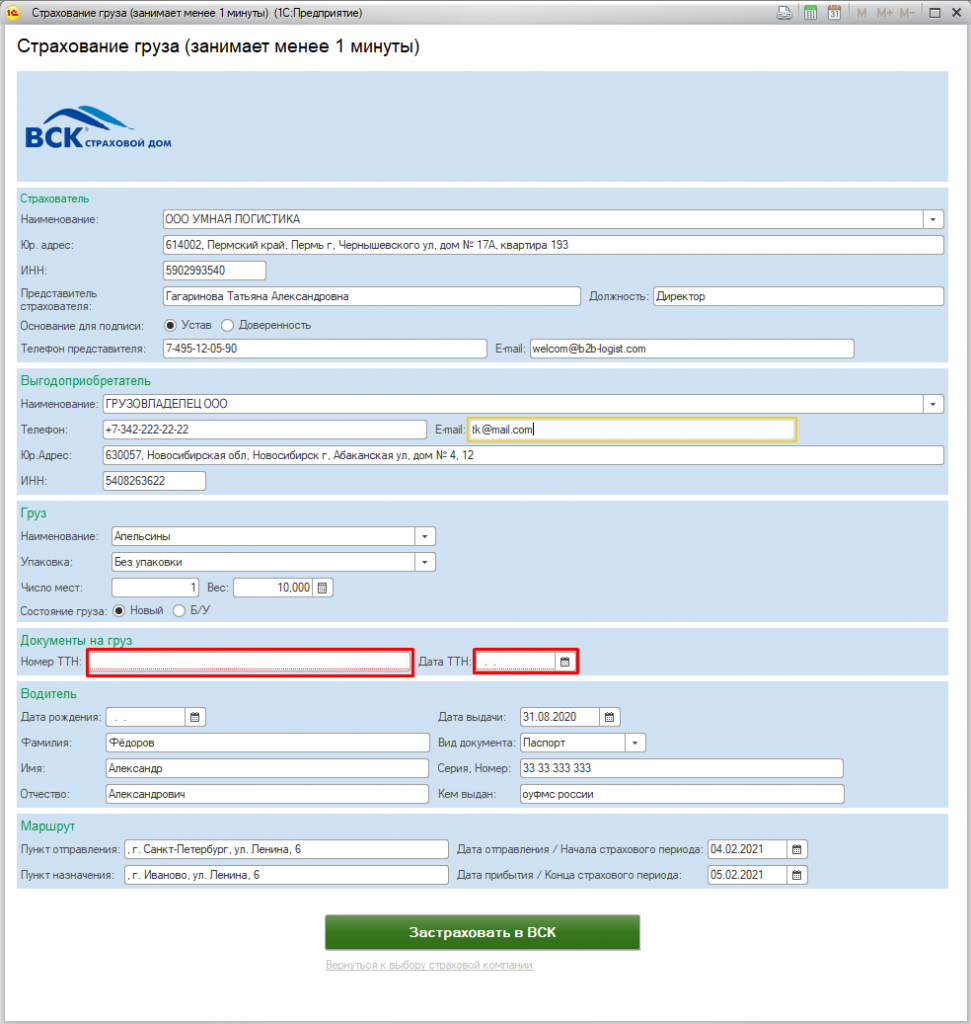Viewport: 971px width, 1024px height.
Task: Click the Кем выдан field
Action: 682,795
